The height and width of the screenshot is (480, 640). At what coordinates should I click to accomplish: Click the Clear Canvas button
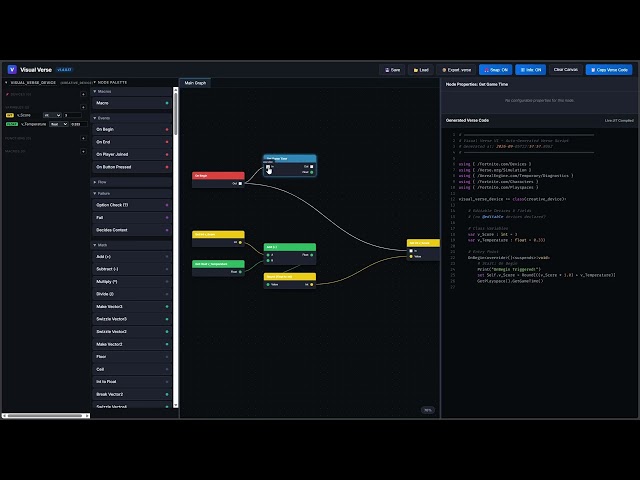(566, 70)
